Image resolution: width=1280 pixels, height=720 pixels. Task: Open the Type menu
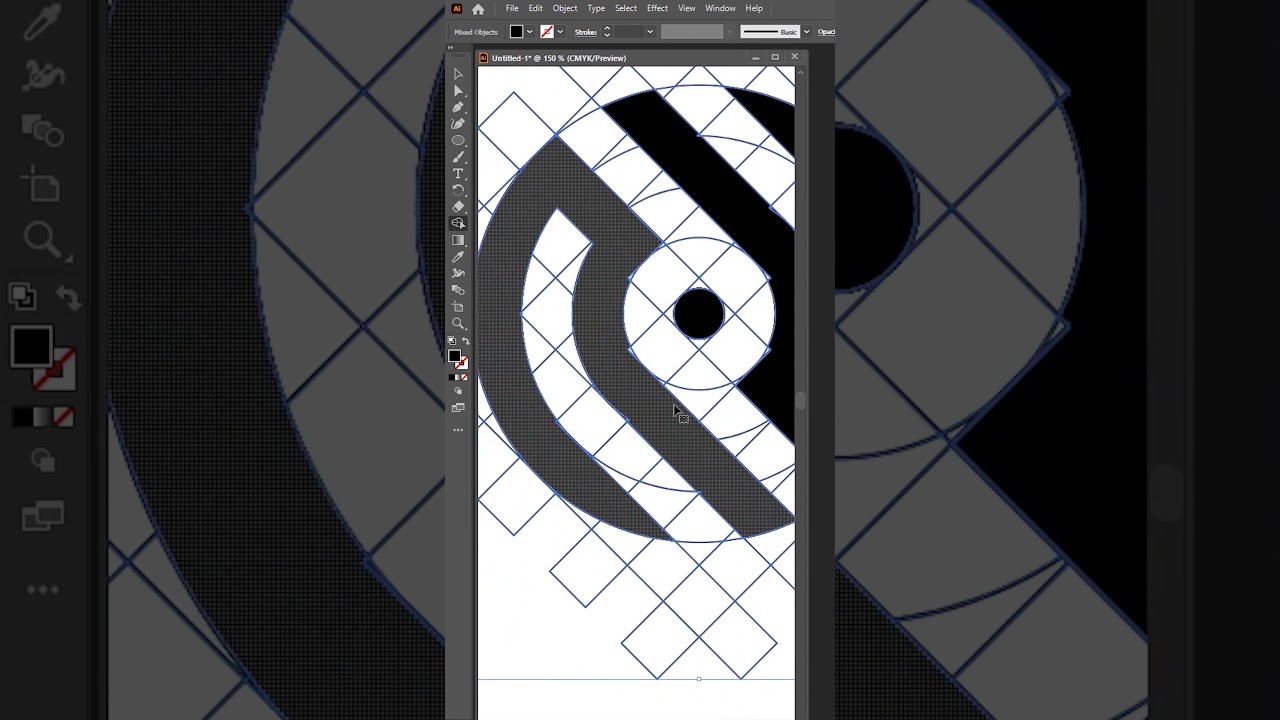pyautogui.click(x=596, y=9)
